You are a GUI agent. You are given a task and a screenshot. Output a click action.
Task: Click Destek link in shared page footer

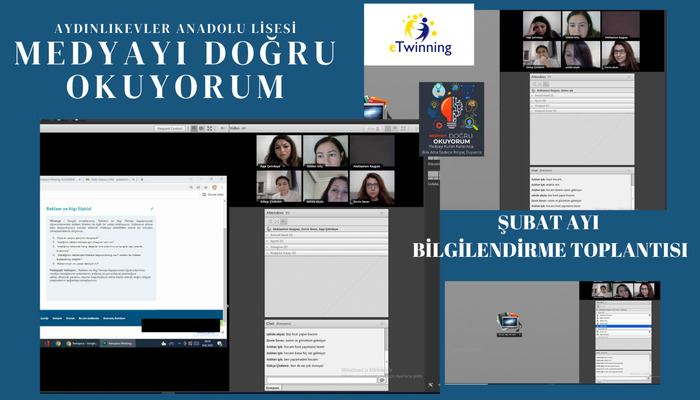[x=71, y=318]
